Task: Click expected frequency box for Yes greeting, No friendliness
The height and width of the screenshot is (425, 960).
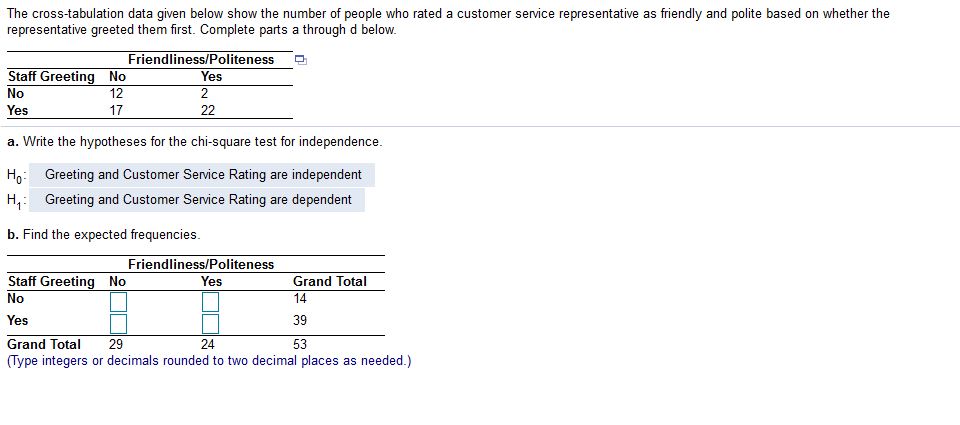Action: point(118,323)
